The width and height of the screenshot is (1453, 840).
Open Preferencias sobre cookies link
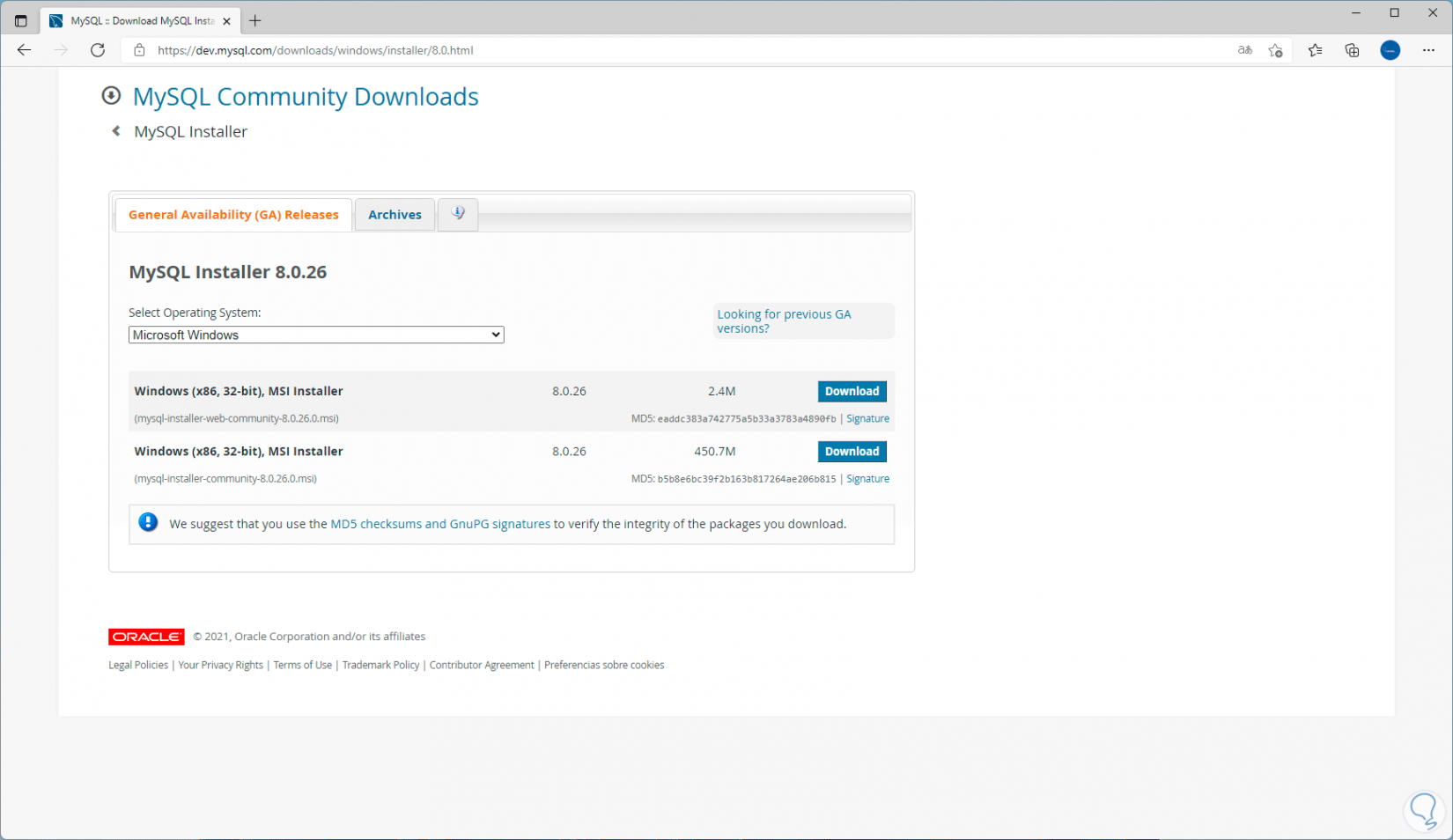(604, 665)
